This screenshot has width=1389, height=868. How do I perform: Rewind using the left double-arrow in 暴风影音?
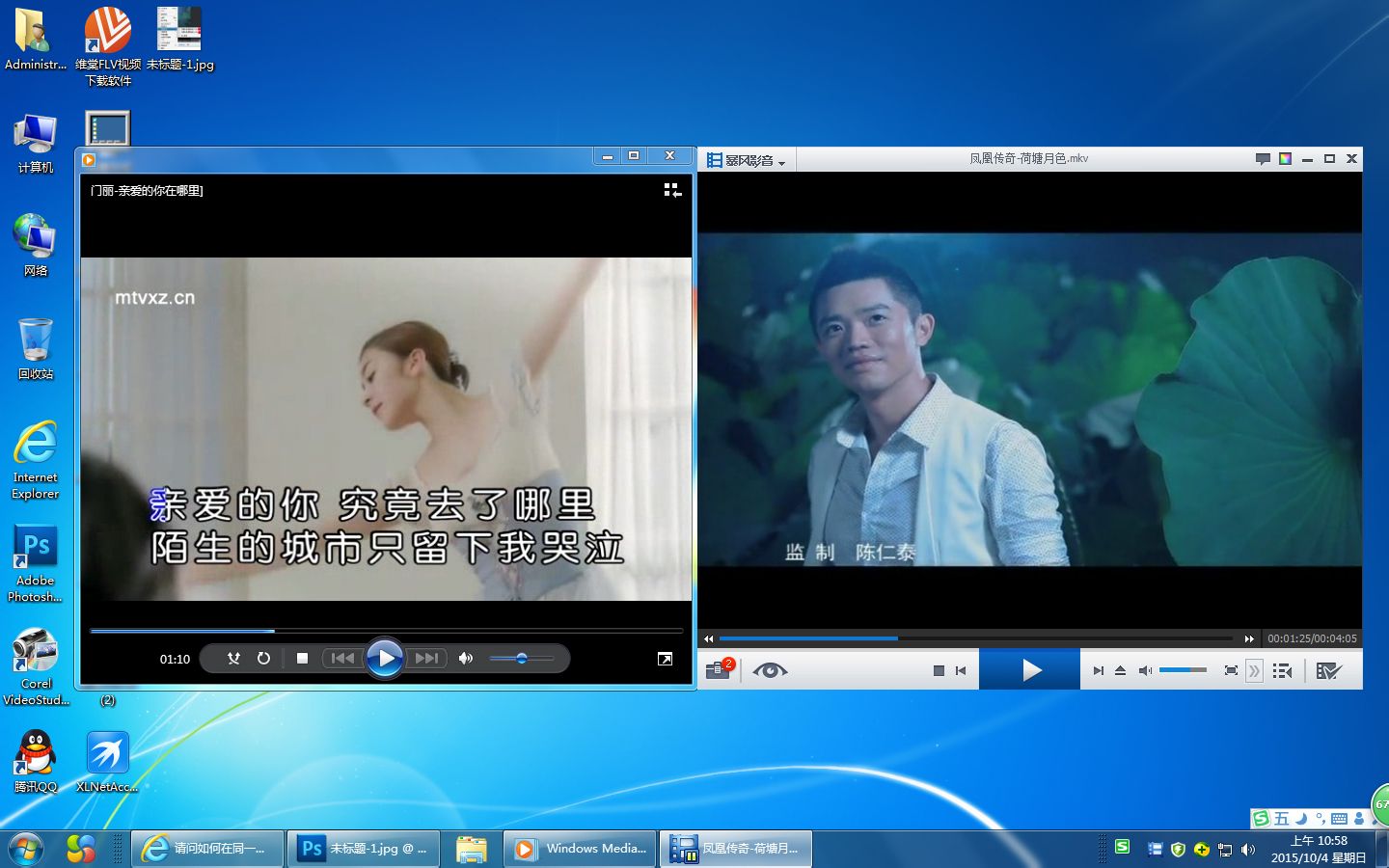(x=709, y=638)
